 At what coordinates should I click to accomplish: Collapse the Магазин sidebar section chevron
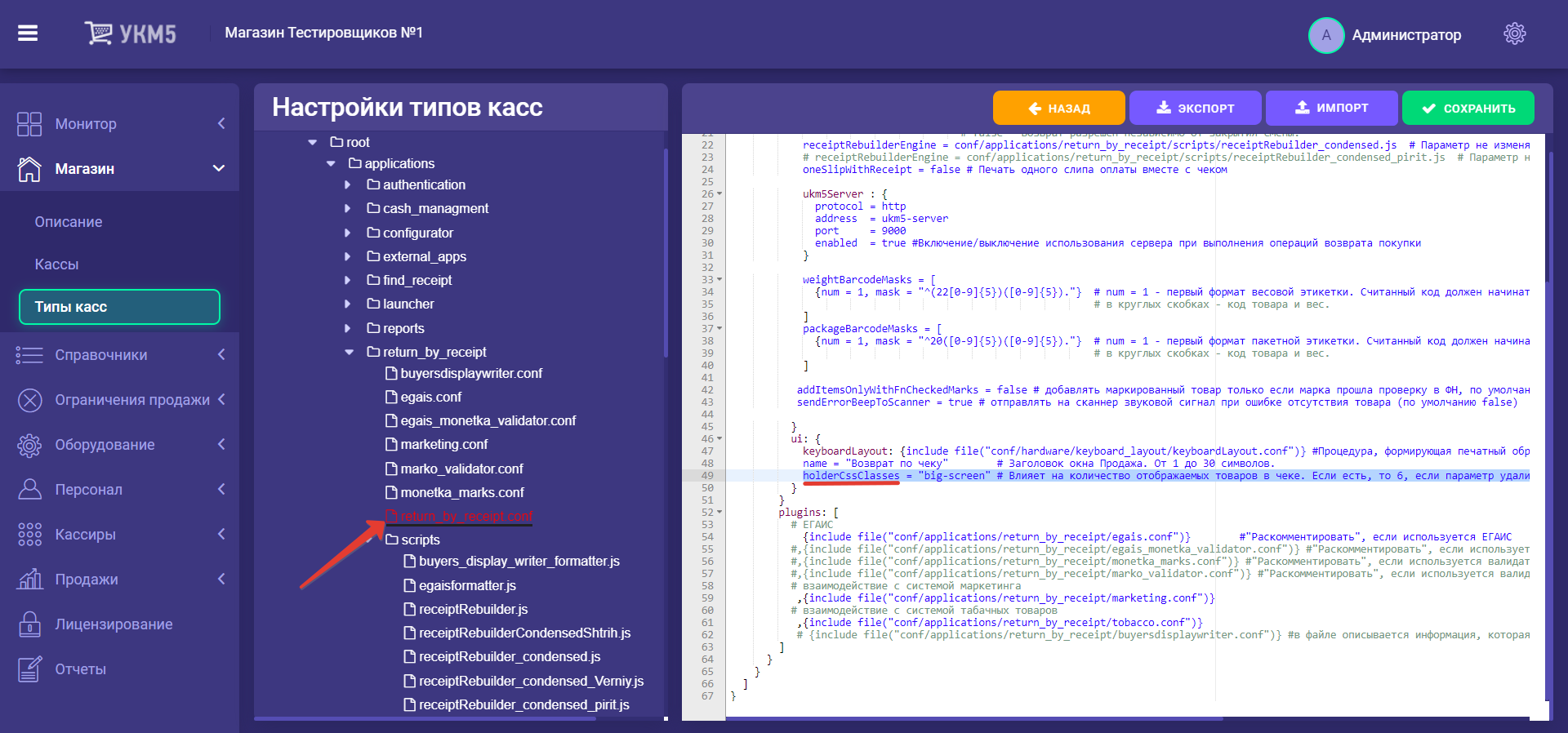point(219,168)
